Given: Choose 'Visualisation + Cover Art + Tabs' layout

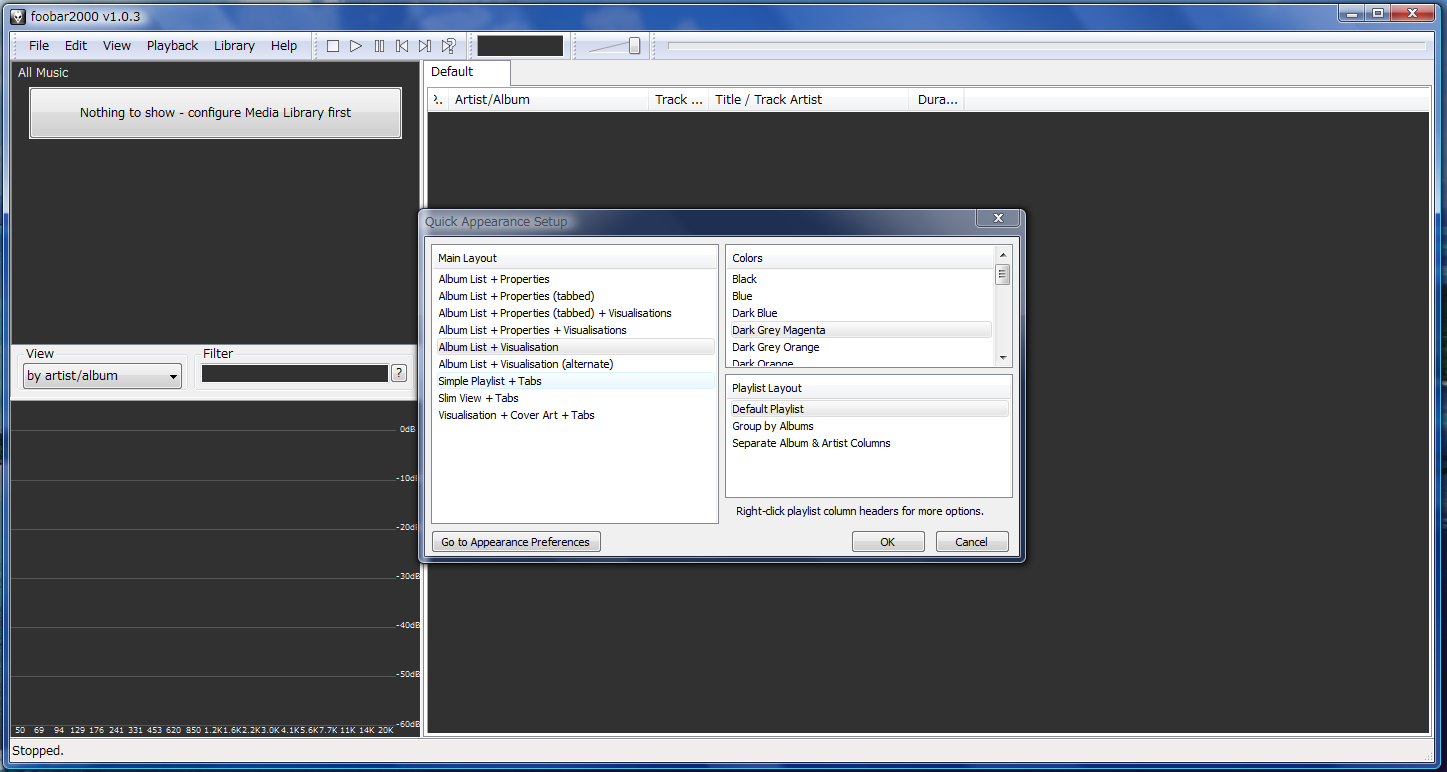Looking at the screenshot, I should (x=575, y=415).
